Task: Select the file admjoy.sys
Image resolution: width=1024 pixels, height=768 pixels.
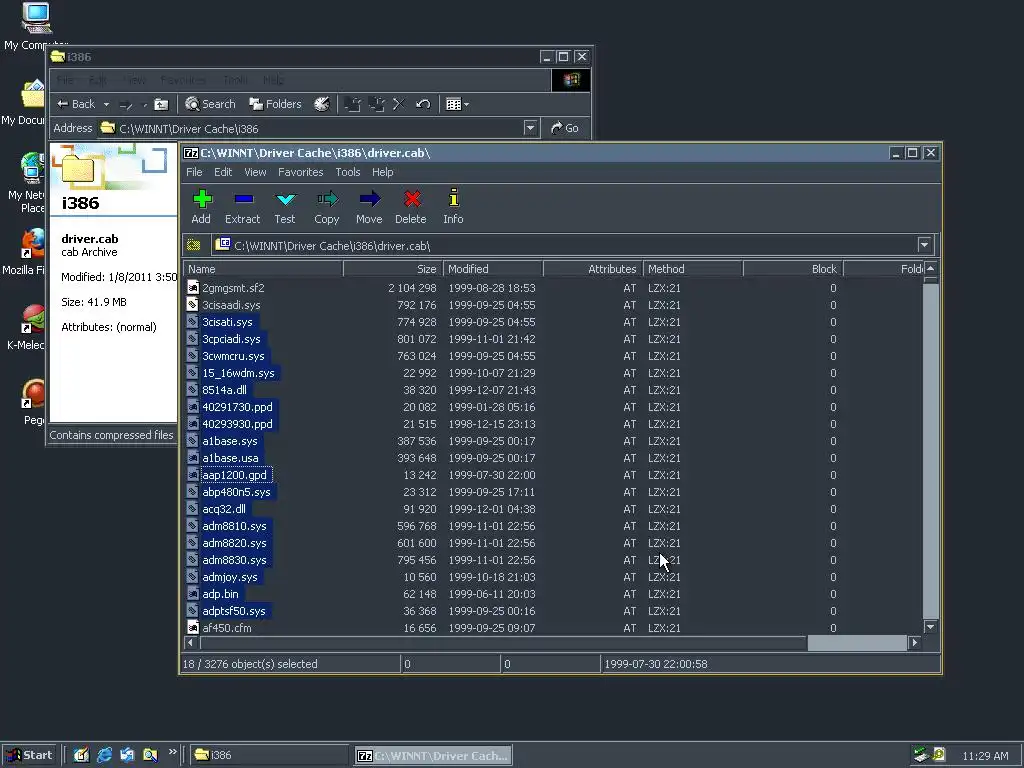Action: [230, 577]
